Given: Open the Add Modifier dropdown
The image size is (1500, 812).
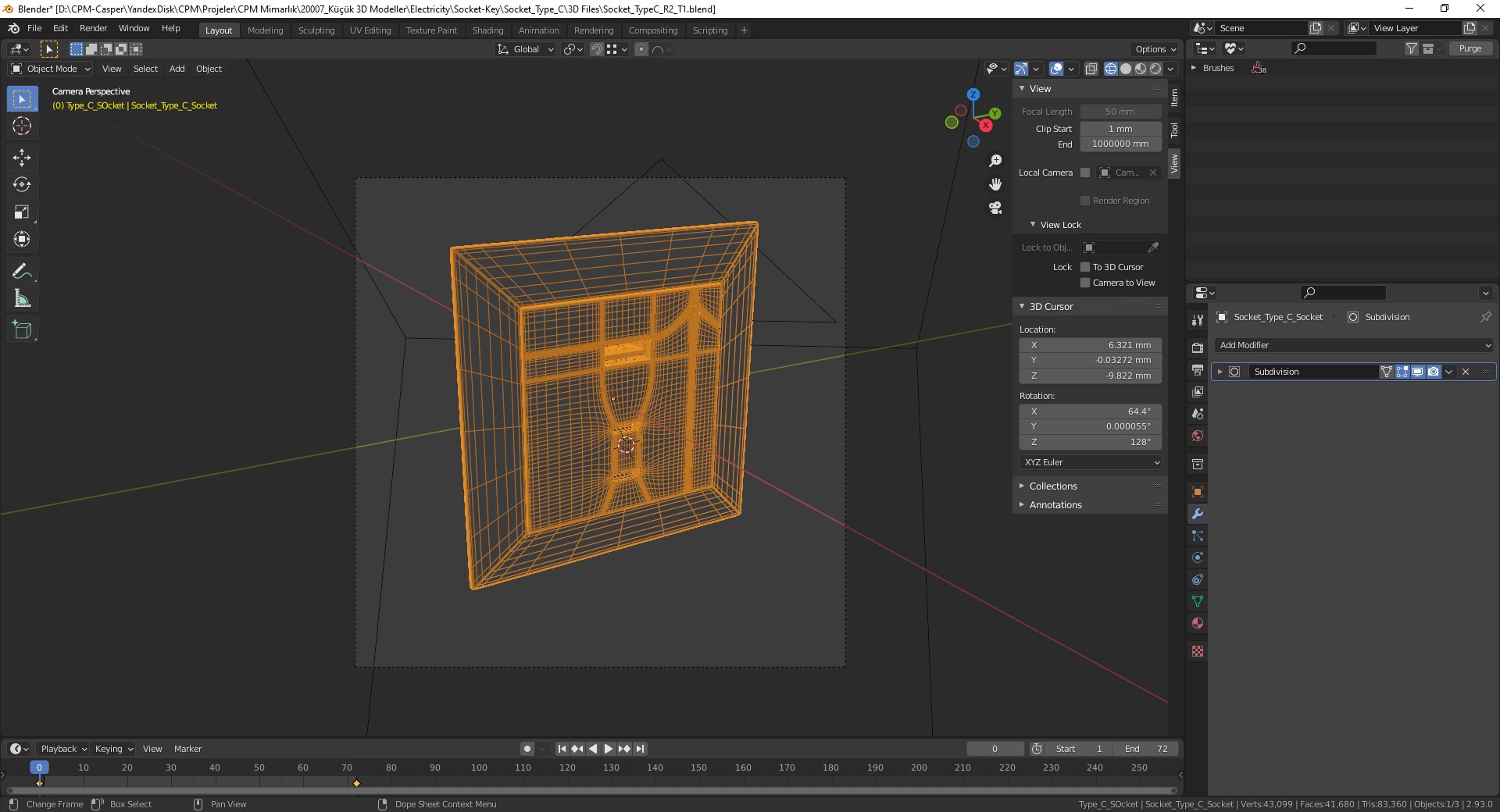Looking at the screenshot, I should pos(1354,345).
